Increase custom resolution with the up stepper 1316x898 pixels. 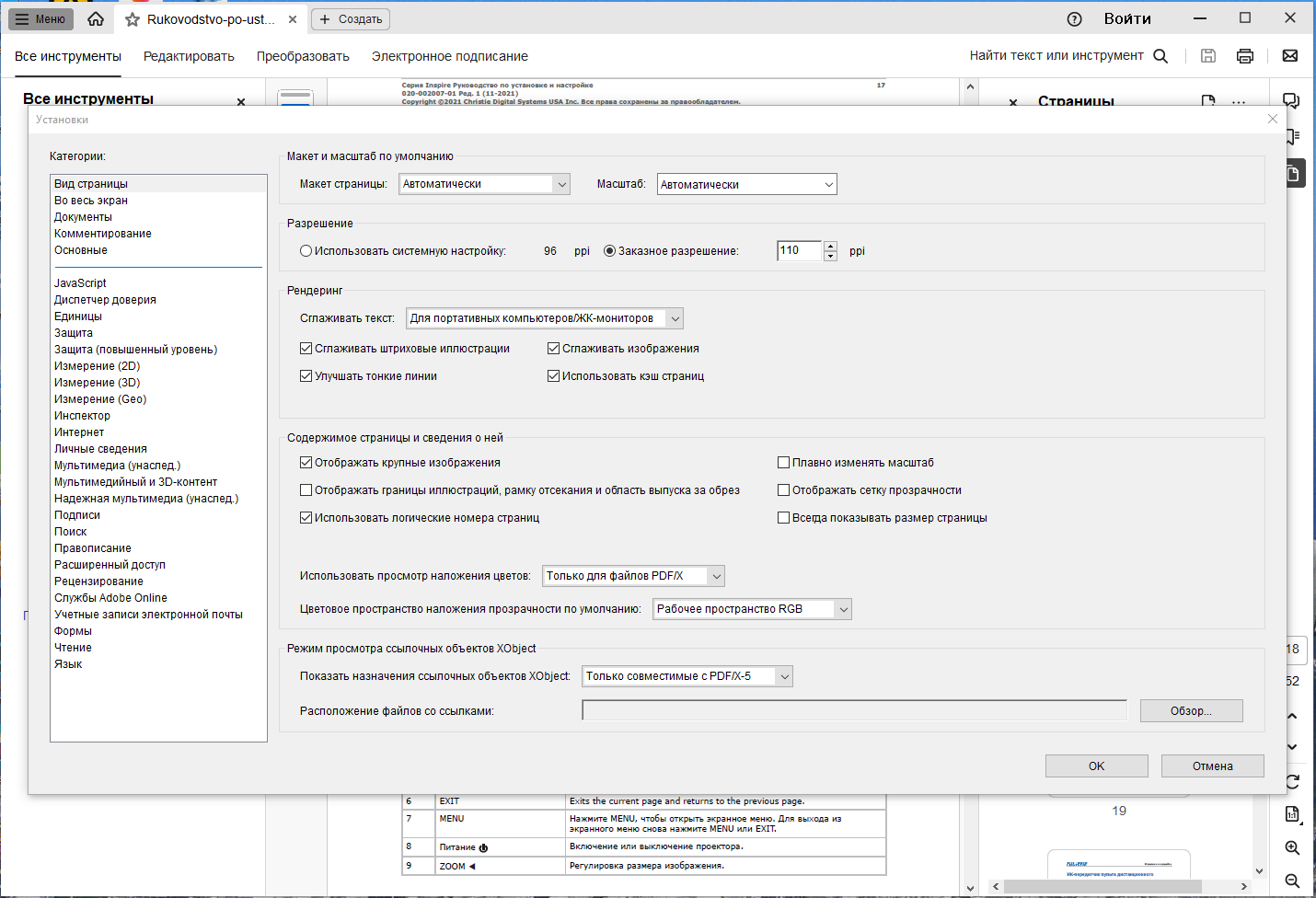(831, 246)
